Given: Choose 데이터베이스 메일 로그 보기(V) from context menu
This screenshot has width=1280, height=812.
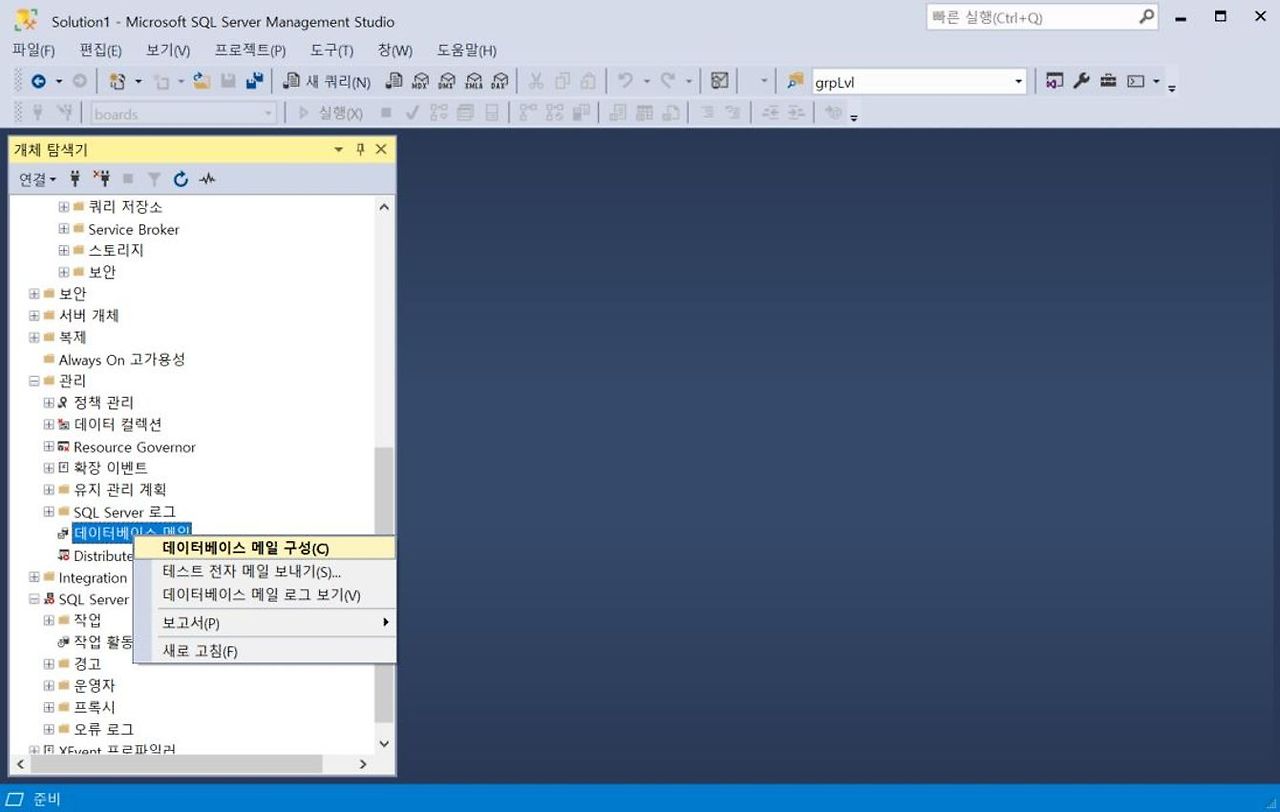Looking at the screenshot, I should 265,595.
